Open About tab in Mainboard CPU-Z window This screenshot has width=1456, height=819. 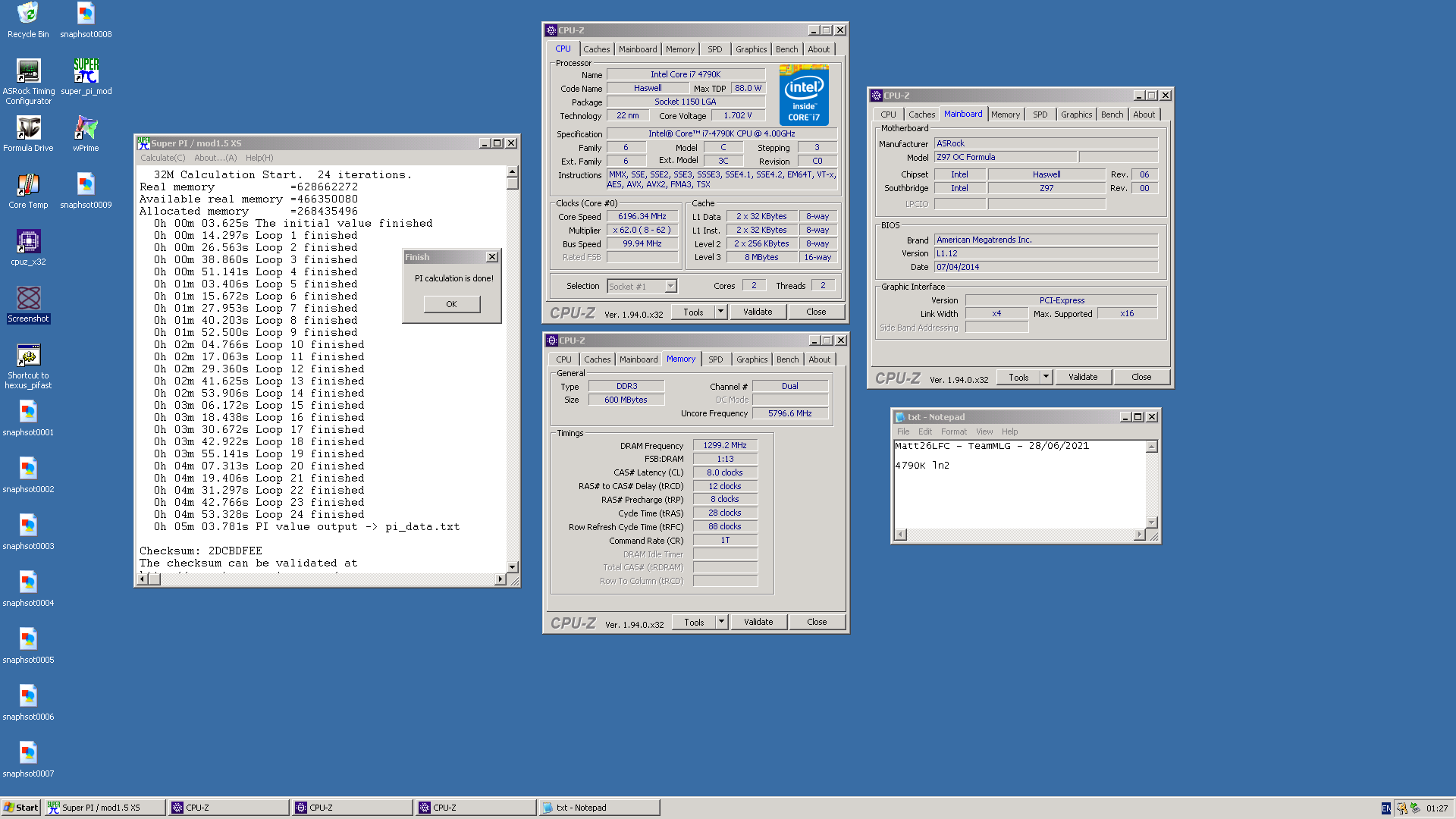1144,115
